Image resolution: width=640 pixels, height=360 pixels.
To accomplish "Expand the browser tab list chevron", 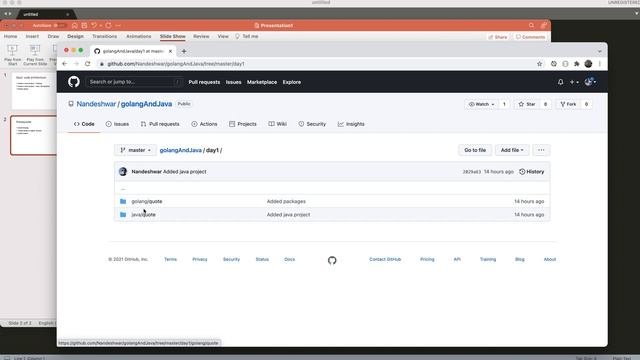I will (600, 51).
